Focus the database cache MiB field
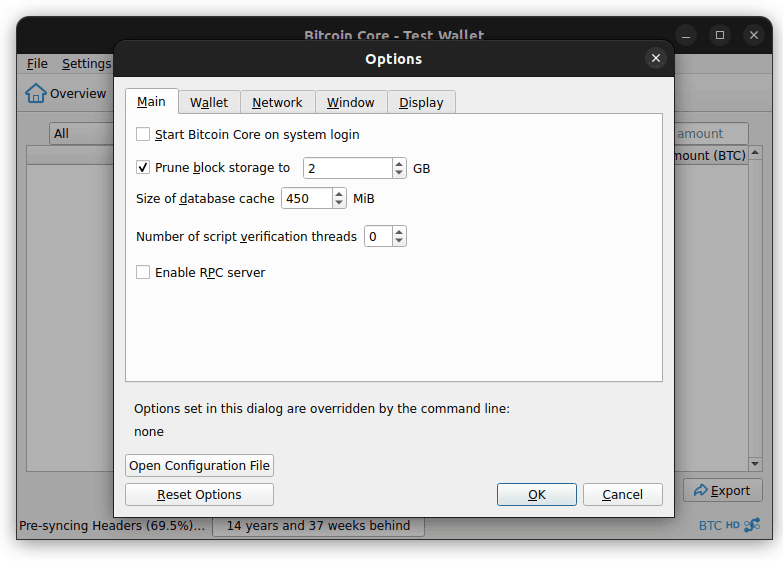Viewport: 783px width, 561px height. (x=307, y=198)
